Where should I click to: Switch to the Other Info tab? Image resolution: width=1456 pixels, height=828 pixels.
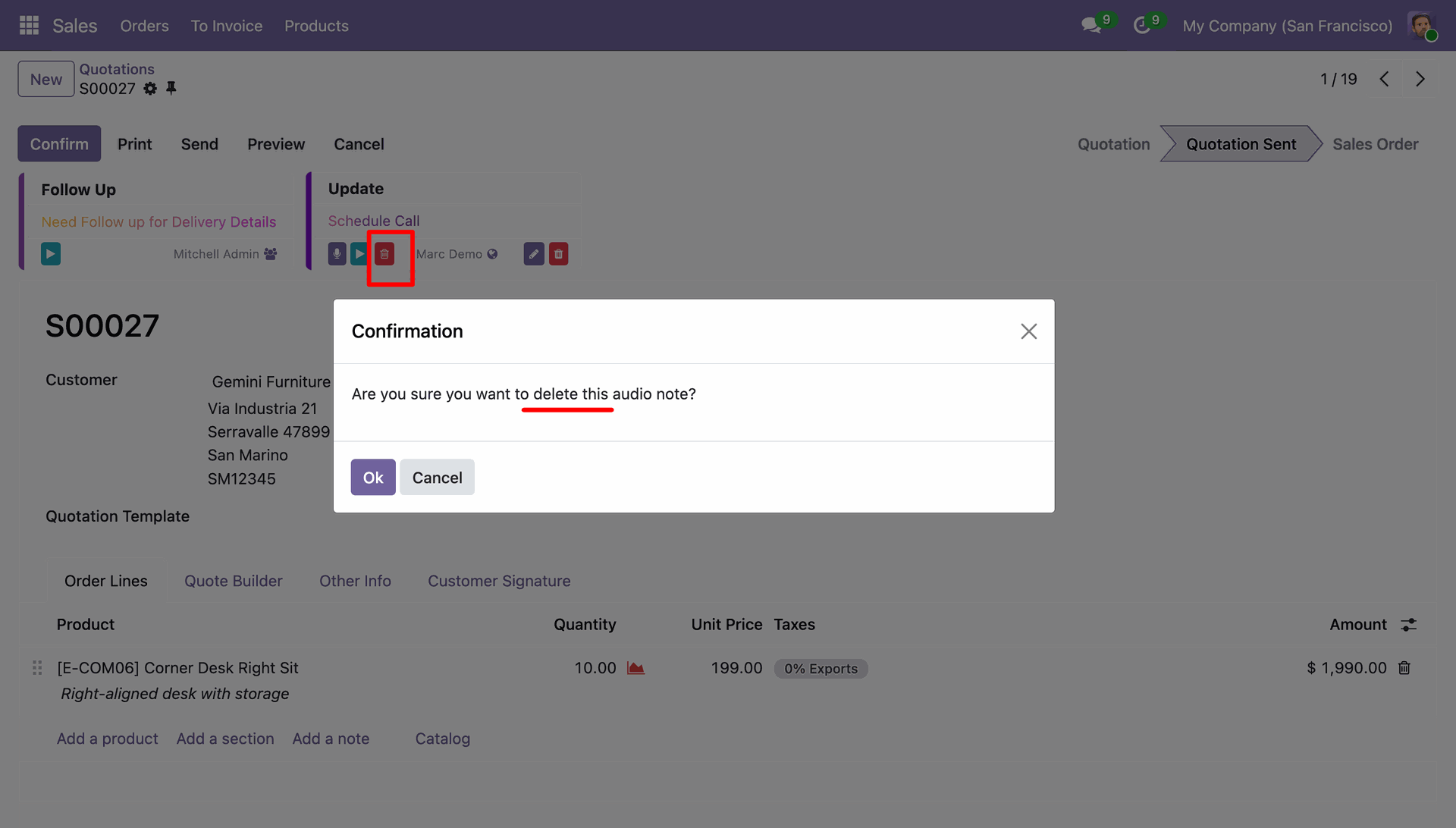[x=355, y=581]
